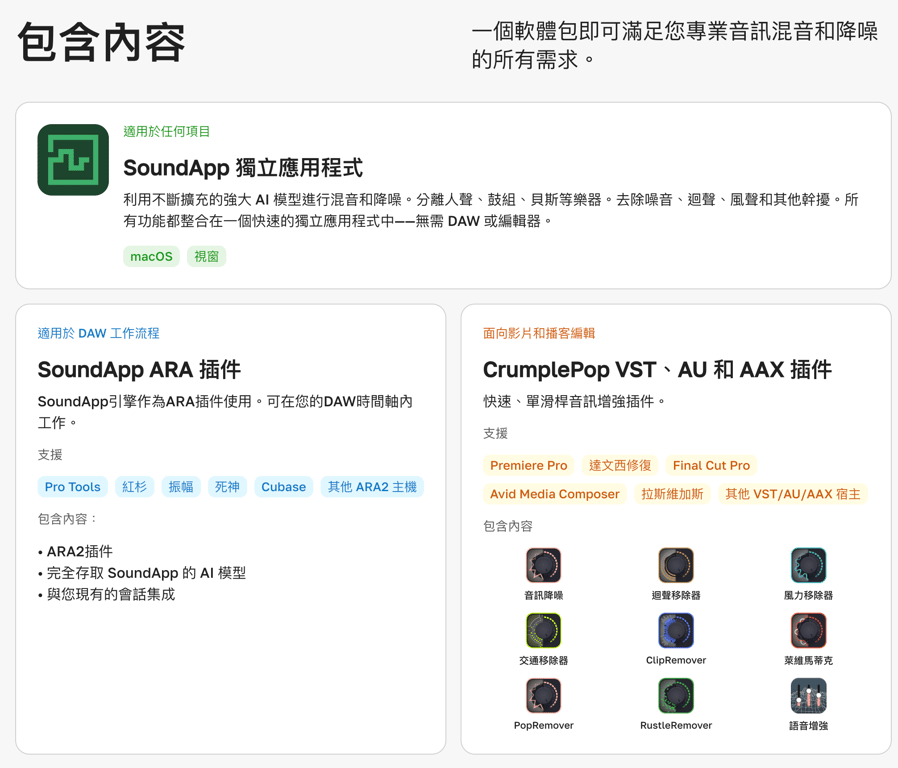Click the 語音增強 label text
Viewport: 898px width, 768px height.
[809, 726]
